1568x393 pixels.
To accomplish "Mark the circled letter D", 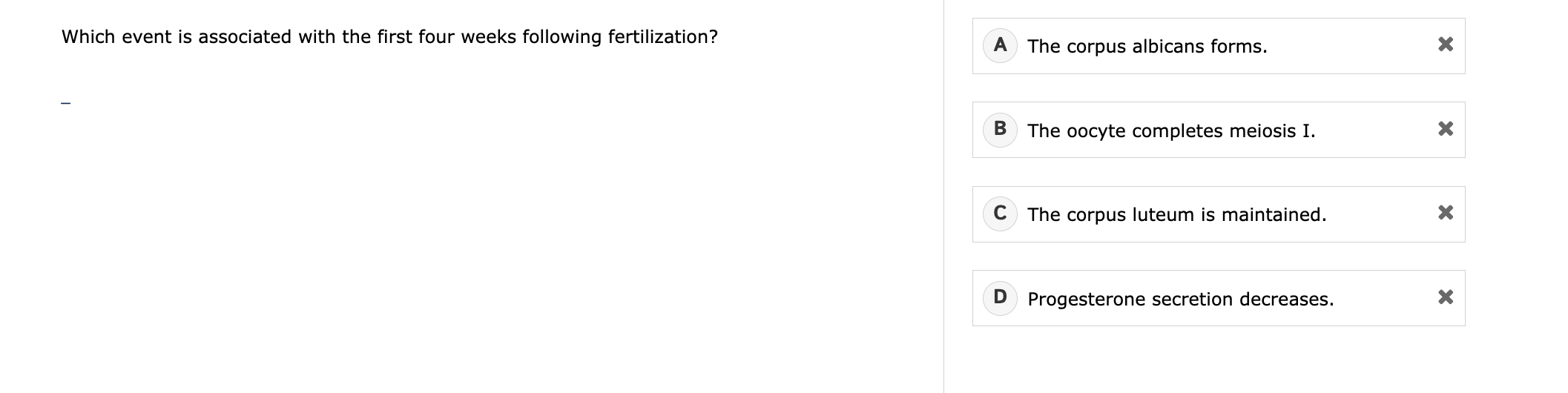I will 1000,297.
